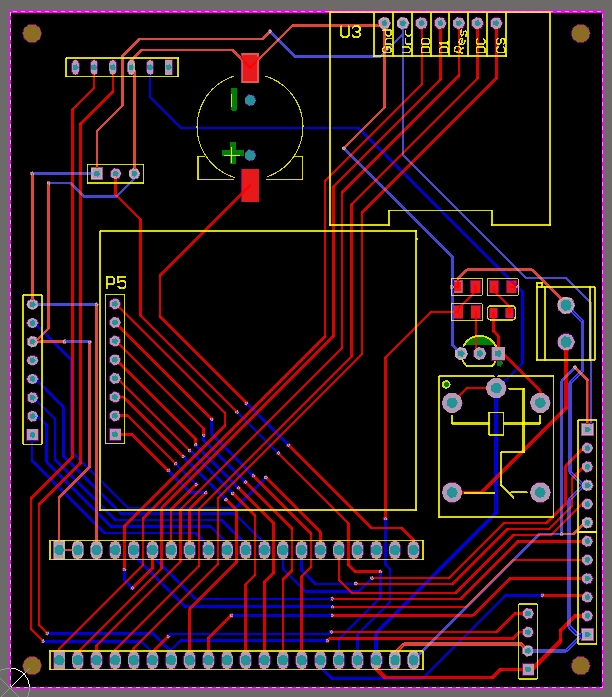Image resolution: width=612 pixels, height=697 pixels.
Task: Select square pad of the top 6-pin header
Action: 169,67
